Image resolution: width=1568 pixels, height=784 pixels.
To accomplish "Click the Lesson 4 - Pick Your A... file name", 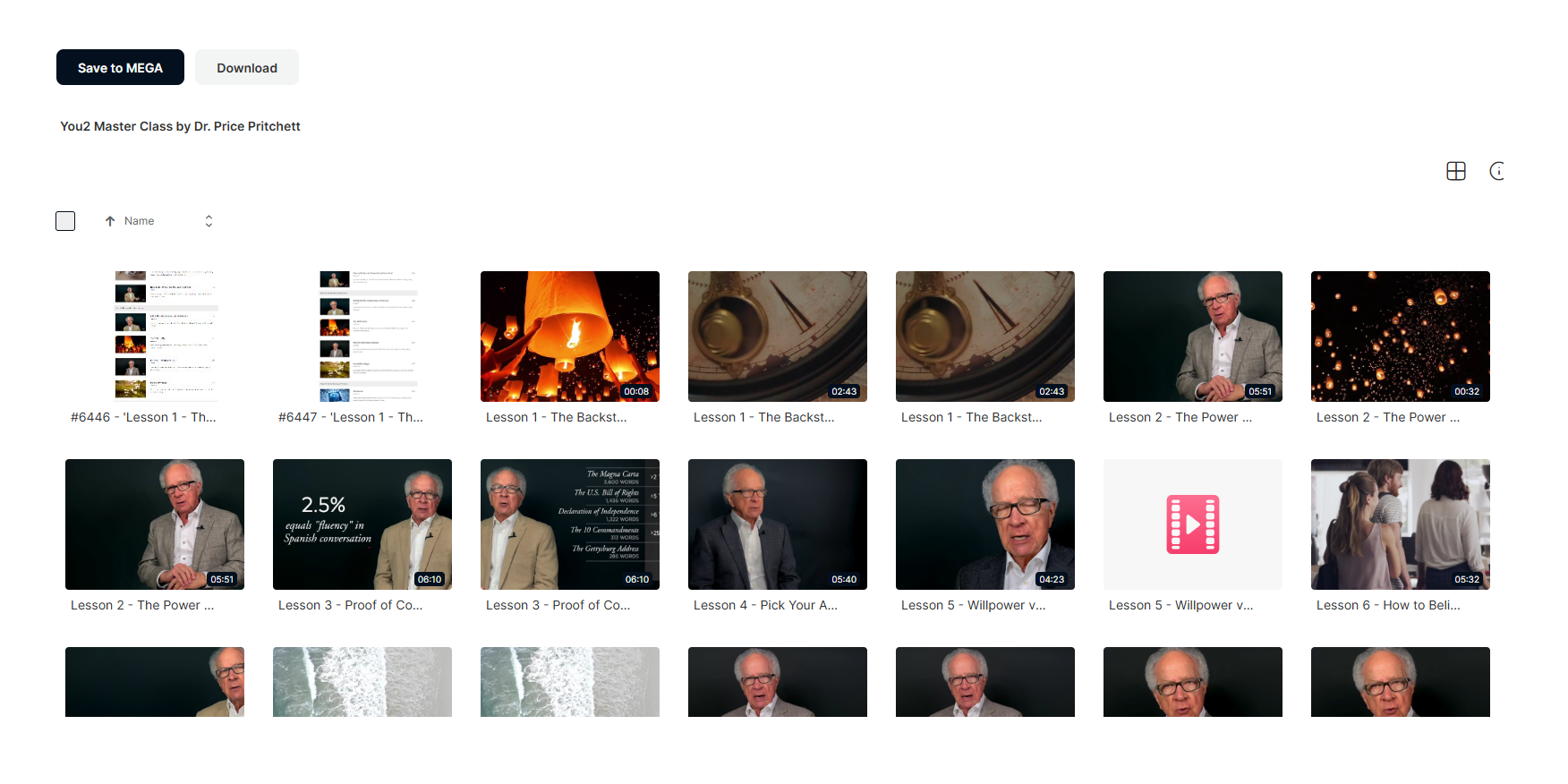I will (765, 605).
